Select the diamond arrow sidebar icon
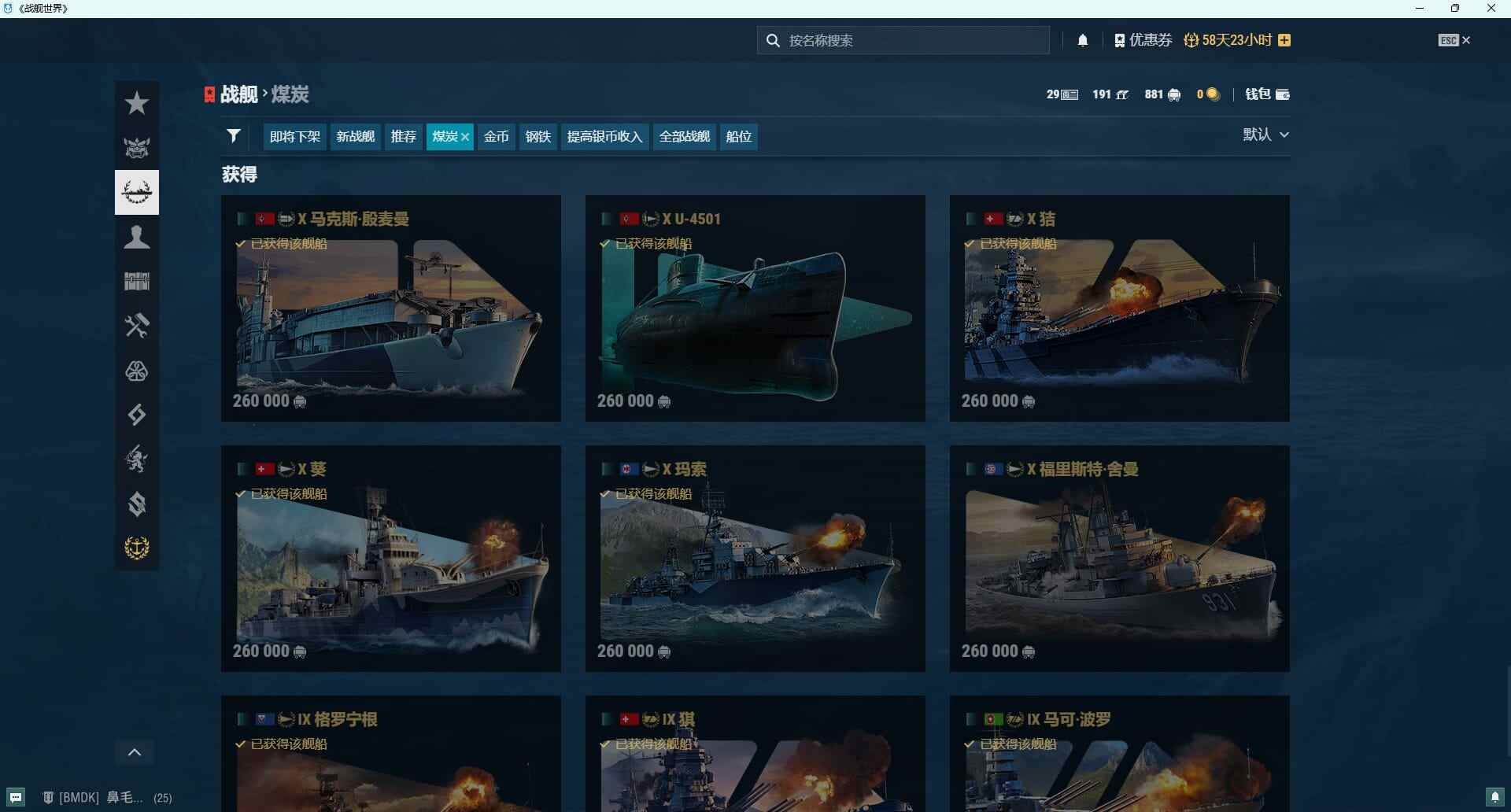This screenshot has width=1511, height=812. (x=137, y=415)
